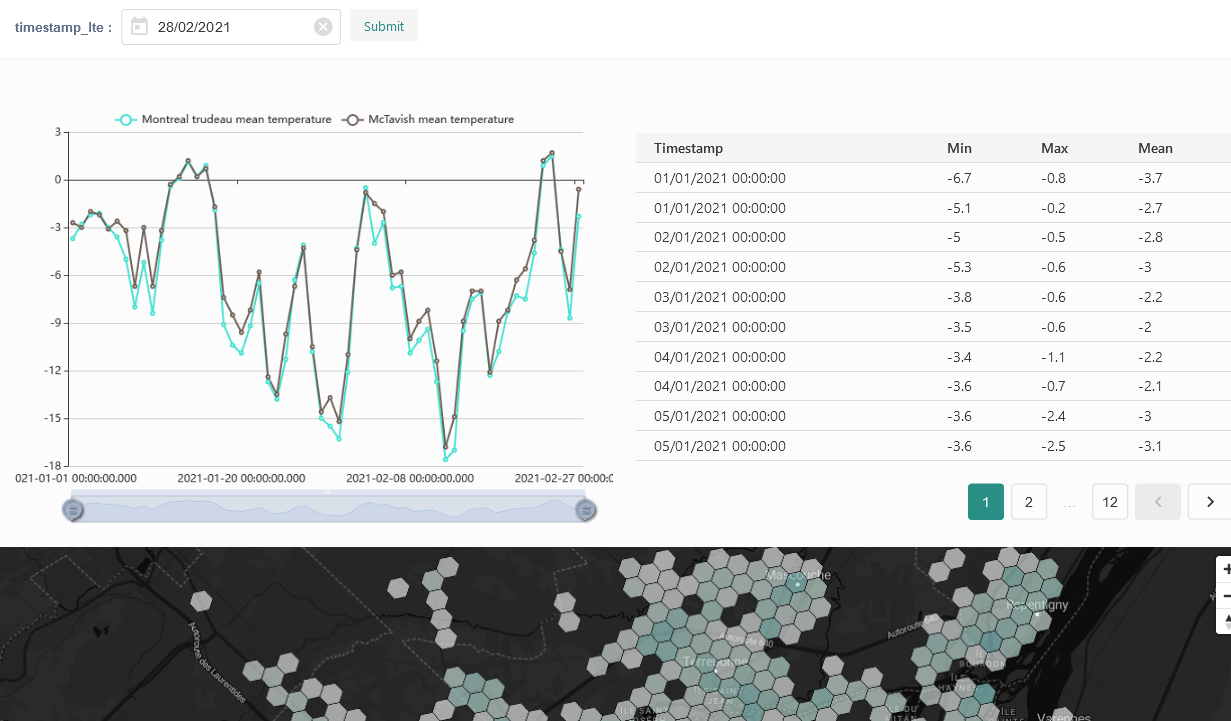Viewport: 1231px width, 721px height.
Task: Click the Timestamp column header
Action: [689, 148]
